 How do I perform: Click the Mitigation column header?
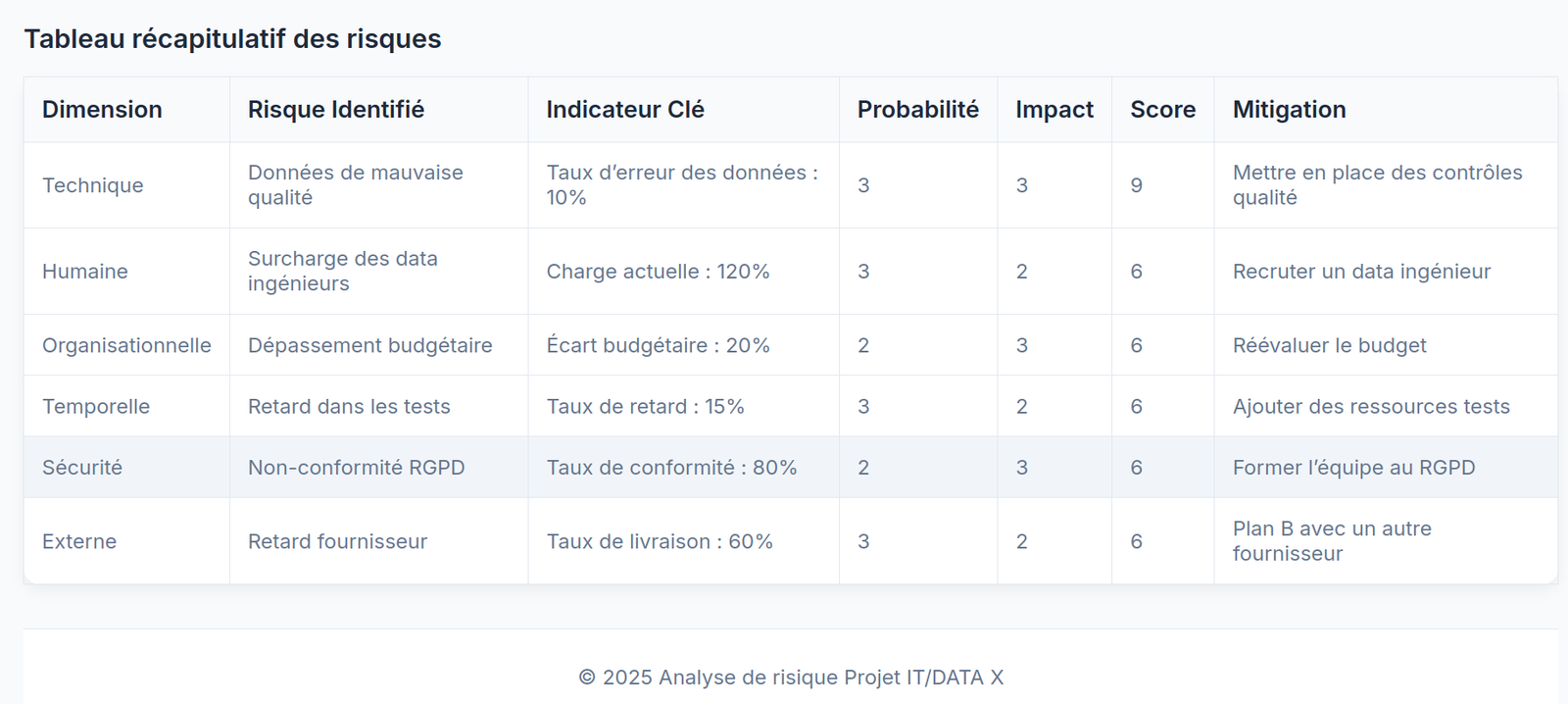[1289, 110]
